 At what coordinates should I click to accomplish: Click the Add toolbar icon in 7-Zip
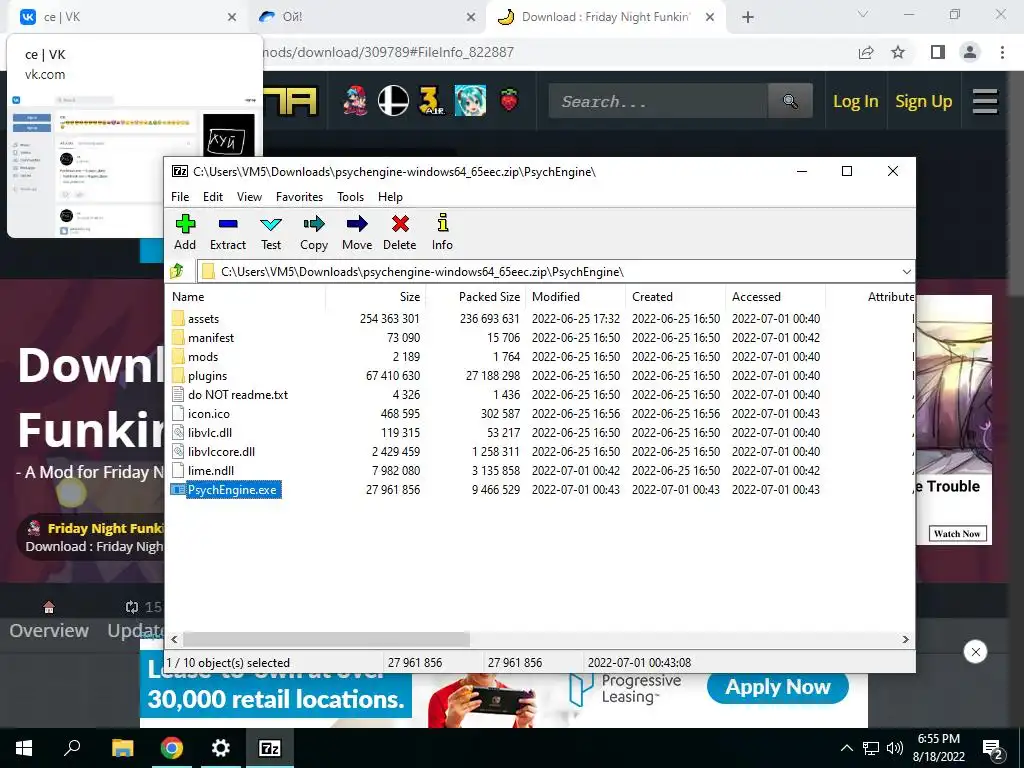(185, 224)
